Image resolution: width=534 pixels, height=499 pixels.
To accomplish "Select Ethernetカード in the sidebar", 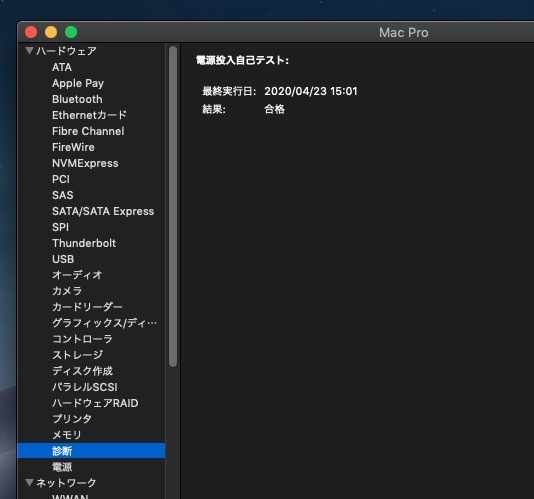I will [90, 115].
